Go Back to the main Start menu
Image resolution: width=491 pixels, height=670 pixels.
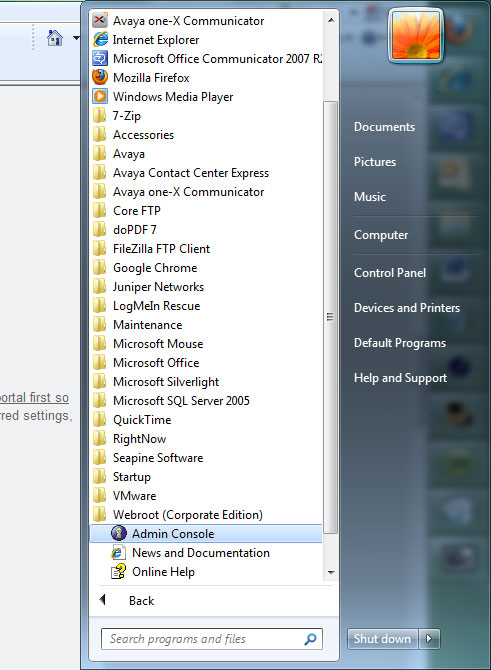coord(141,601)
